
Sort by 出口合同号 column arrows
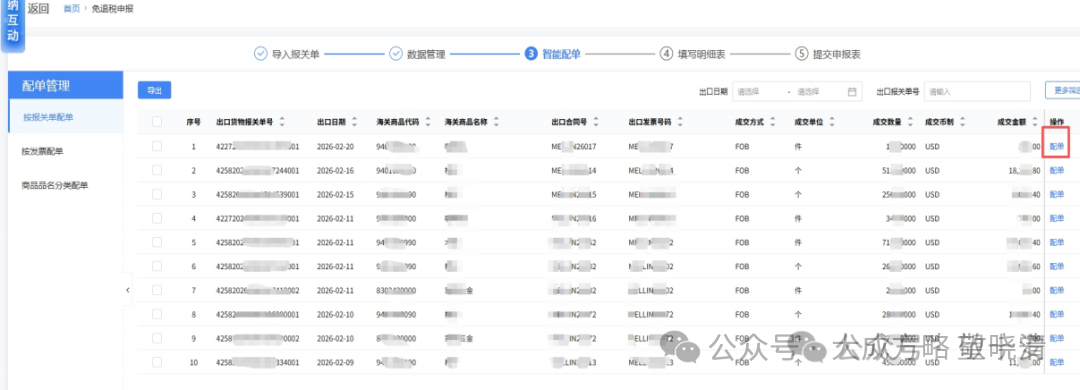click(595, 122)
